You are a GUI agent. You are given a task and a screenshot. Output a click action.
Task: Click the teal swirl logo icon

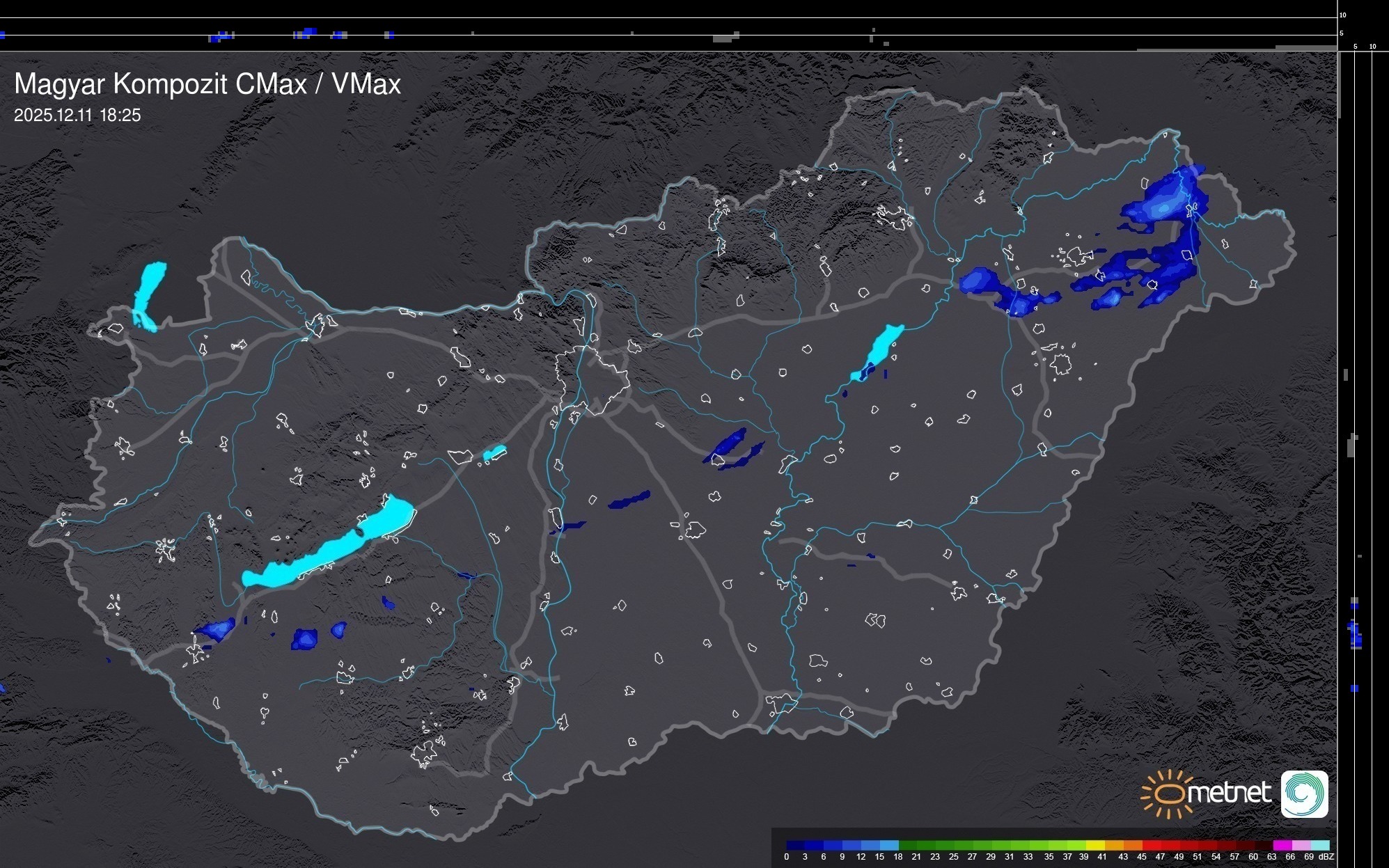pos(1304,794)
